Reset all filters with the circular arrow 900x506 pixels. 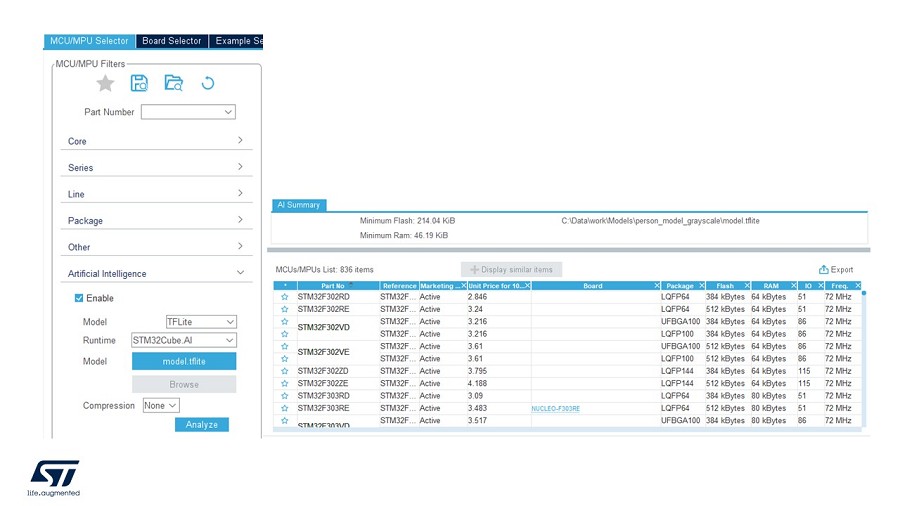point(208,83)
